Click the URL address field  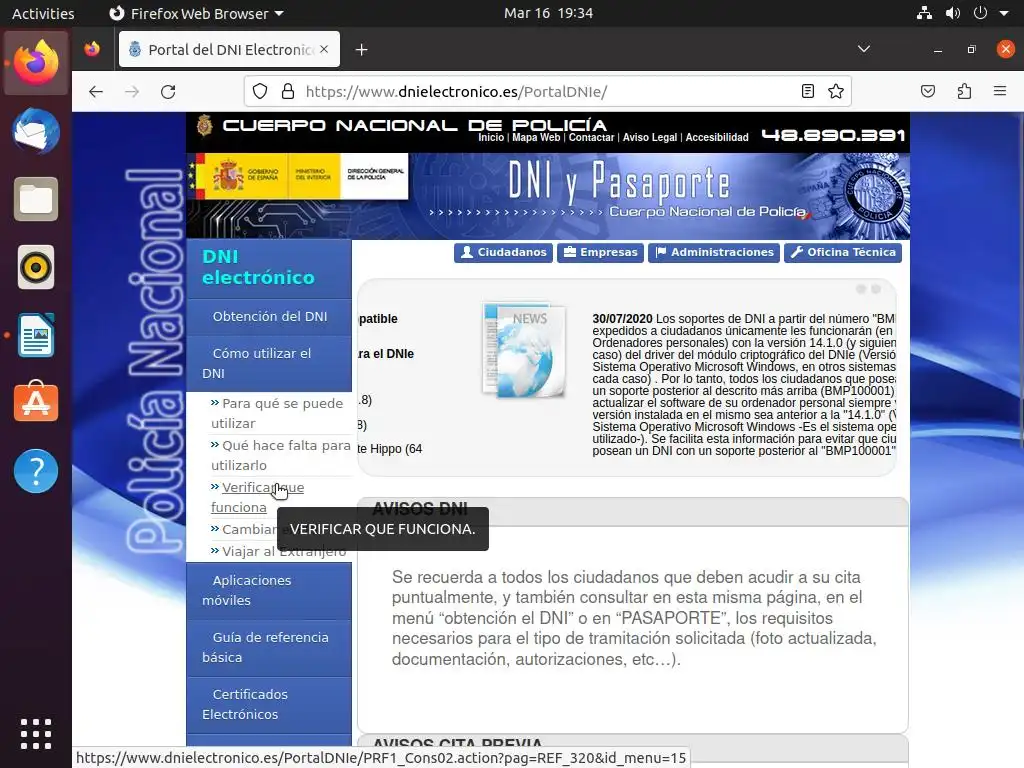(549, 91)
